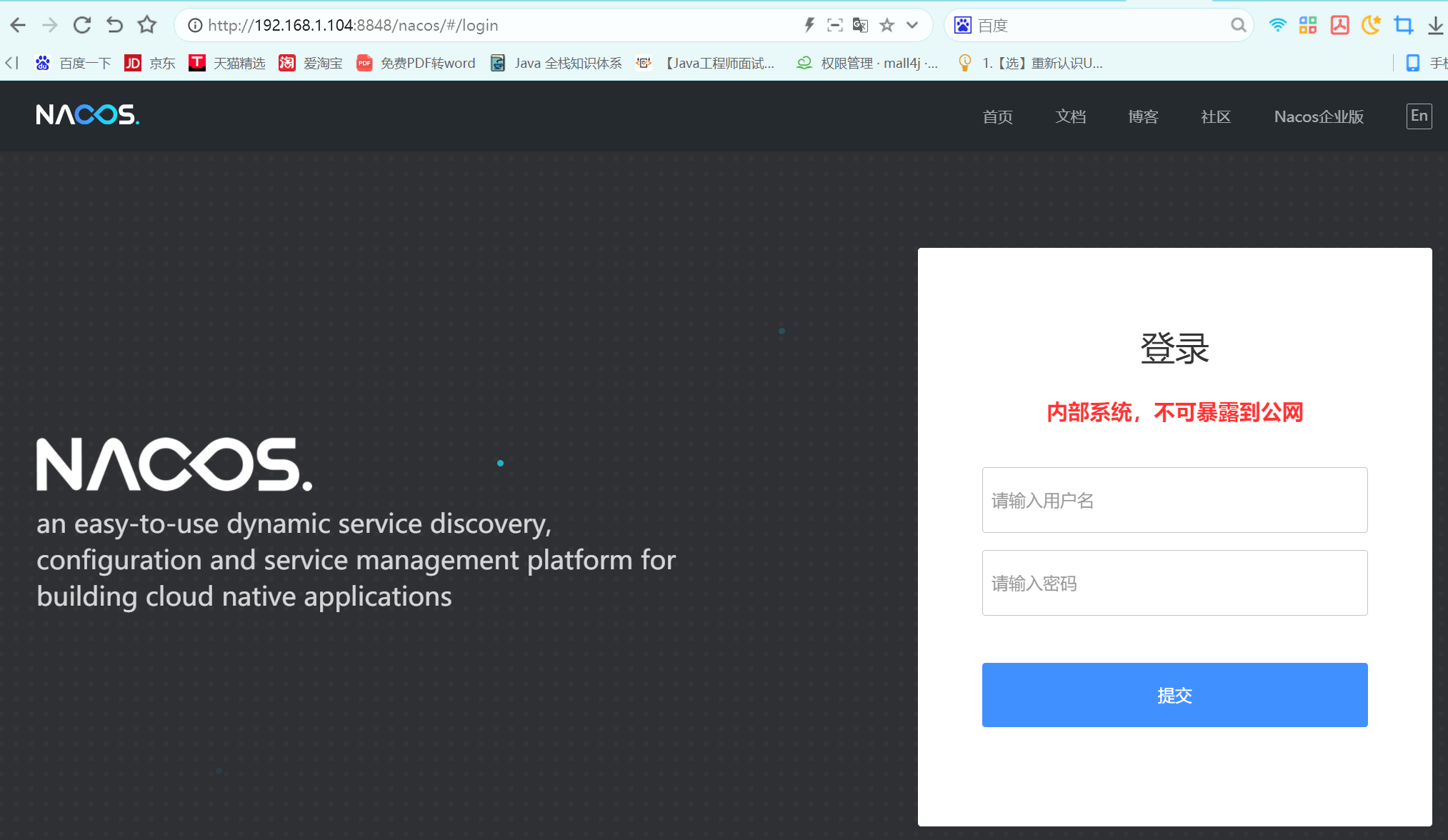
Task: Click the star icon beside the undo arrow
Action: click(x=147, y=25)
